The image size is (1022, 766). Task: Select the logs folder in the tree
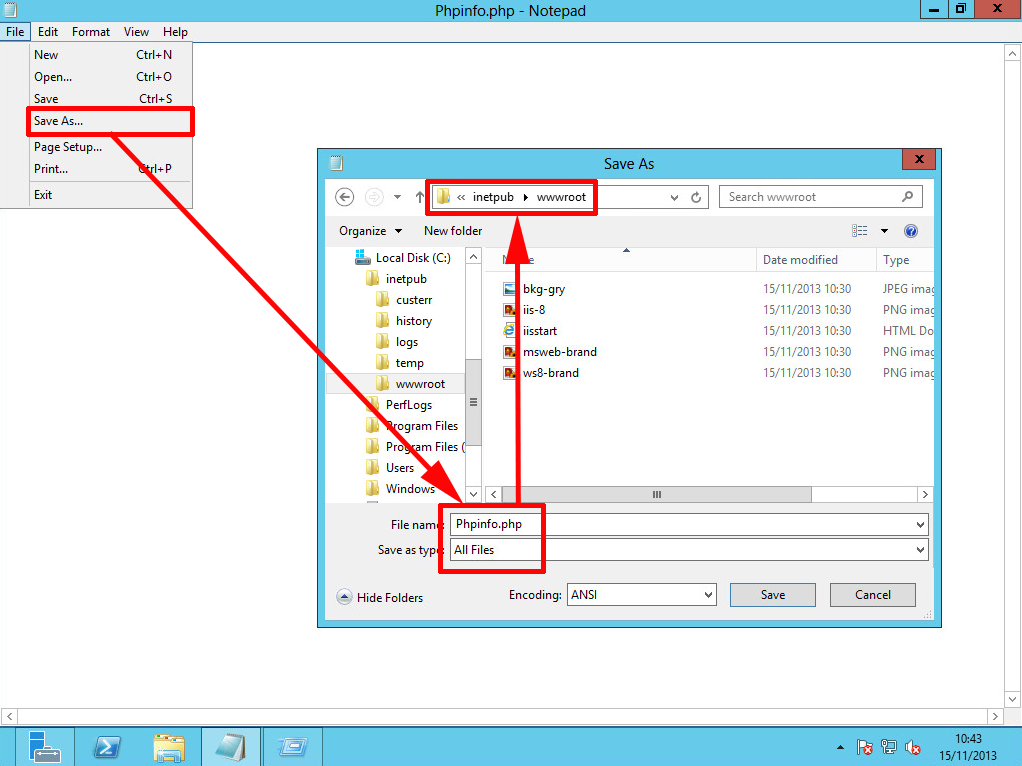pyautogui.click(x=397, y=342)
